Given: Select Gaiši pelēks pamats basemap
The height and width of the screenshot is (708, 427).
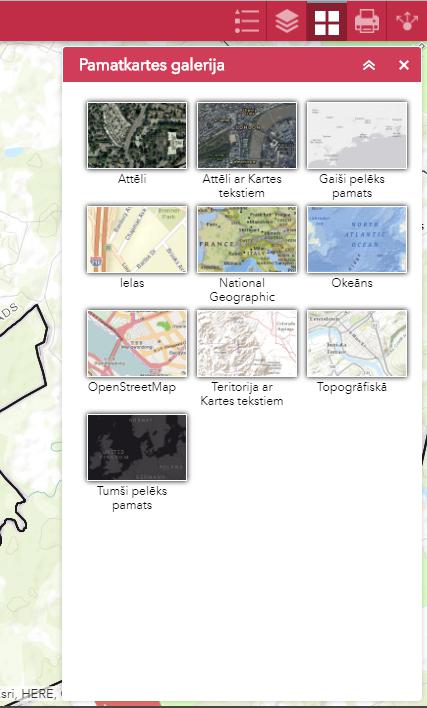Looking at the screenshot, I should click(x=357, y=135).
